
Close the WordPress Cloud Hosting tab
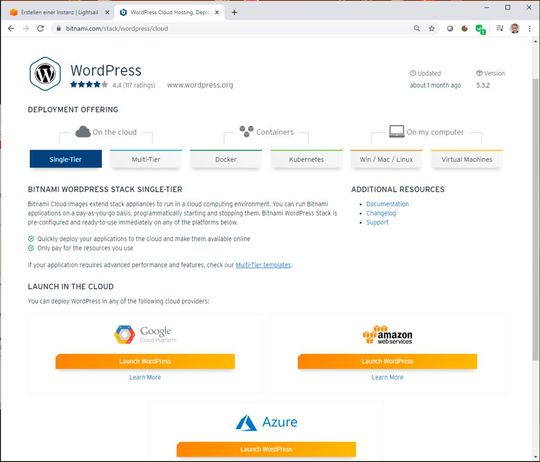point(217,12)
